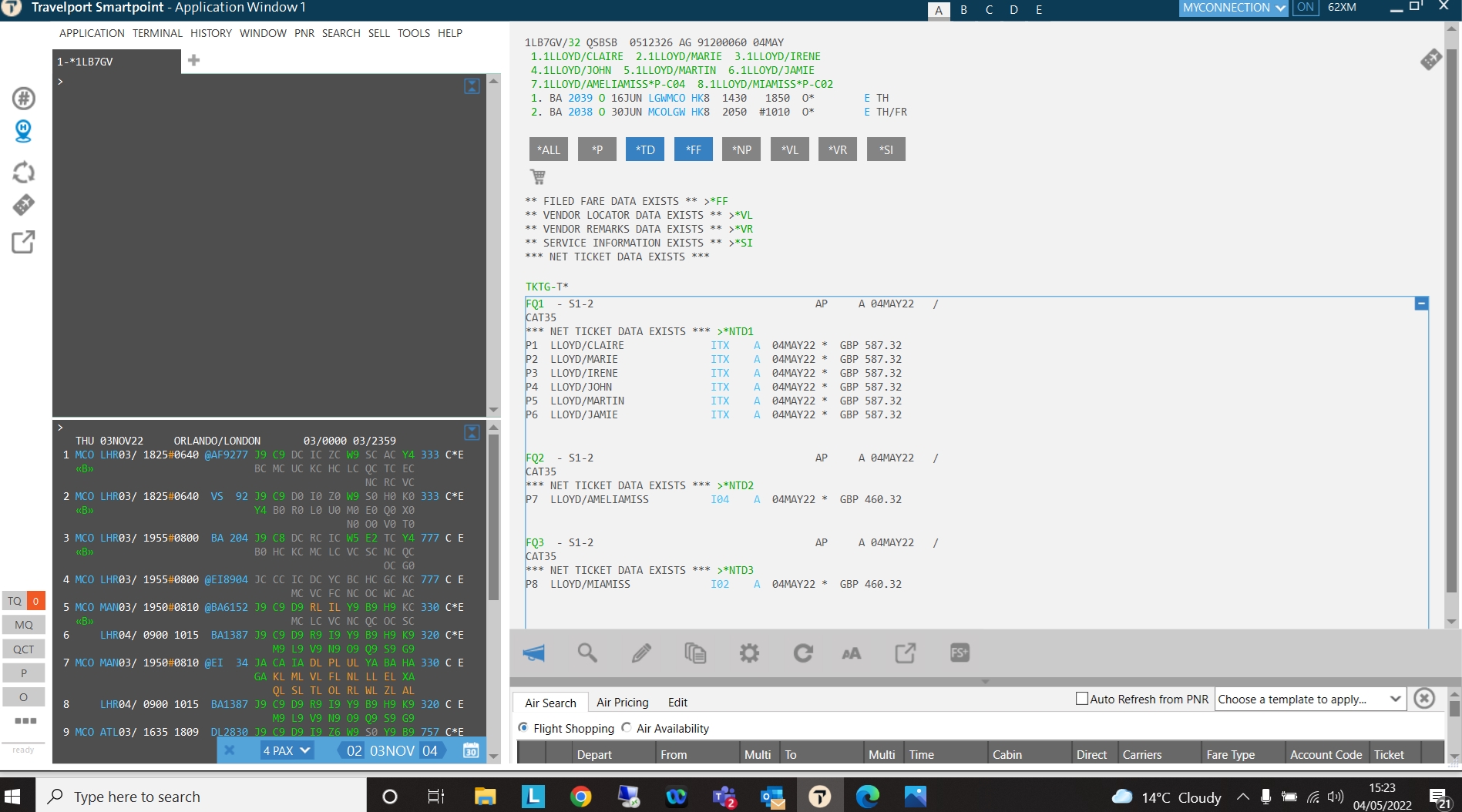
Task: Click the gear settings icon in toolbar
Action: click(x=749, y=653)
